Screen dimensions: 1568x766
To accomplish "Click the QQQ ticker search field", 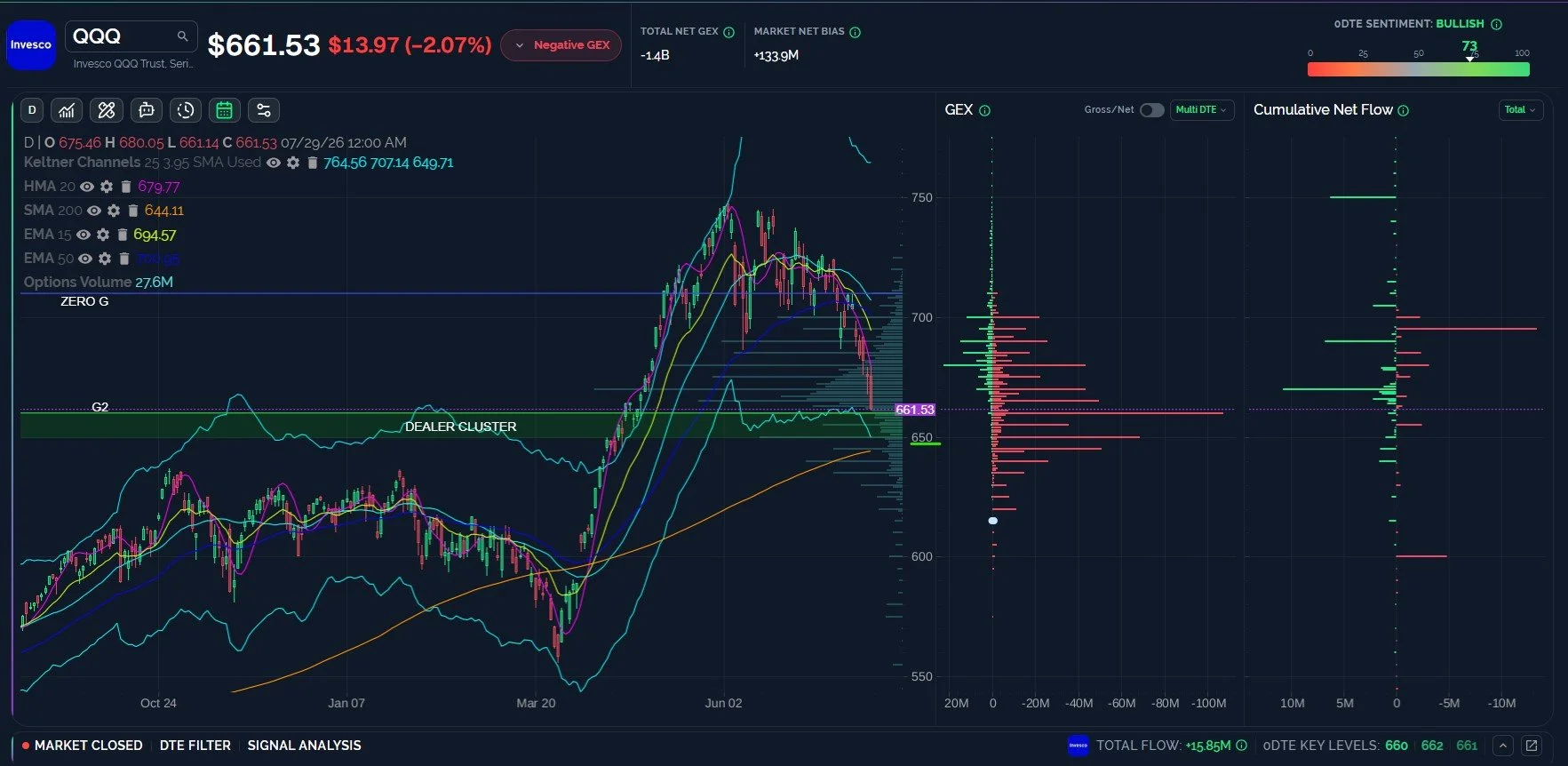I will coord(131,36).
